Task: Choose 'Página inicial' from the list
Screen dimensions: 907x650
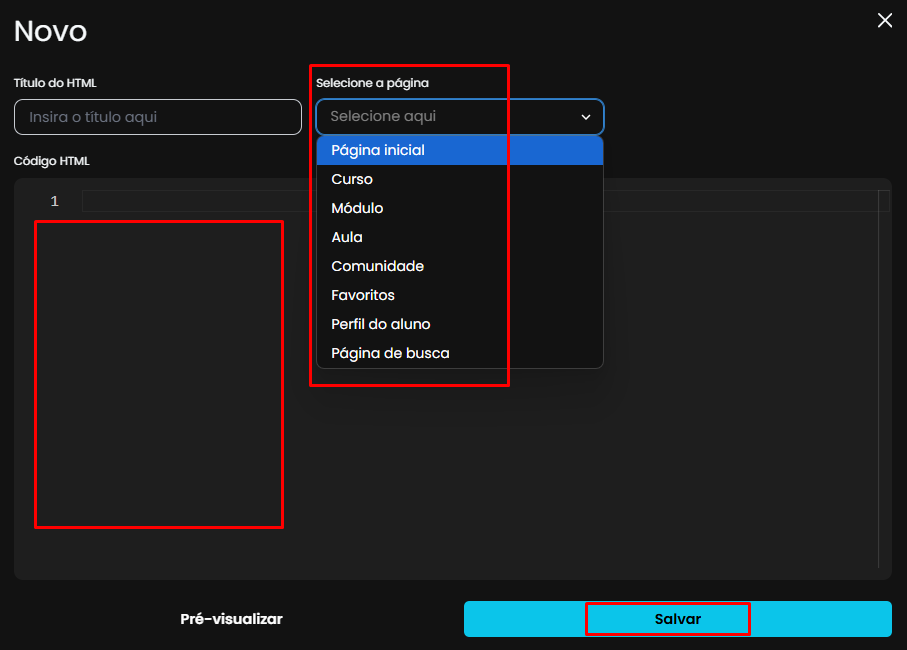Action: coord(460,150)
